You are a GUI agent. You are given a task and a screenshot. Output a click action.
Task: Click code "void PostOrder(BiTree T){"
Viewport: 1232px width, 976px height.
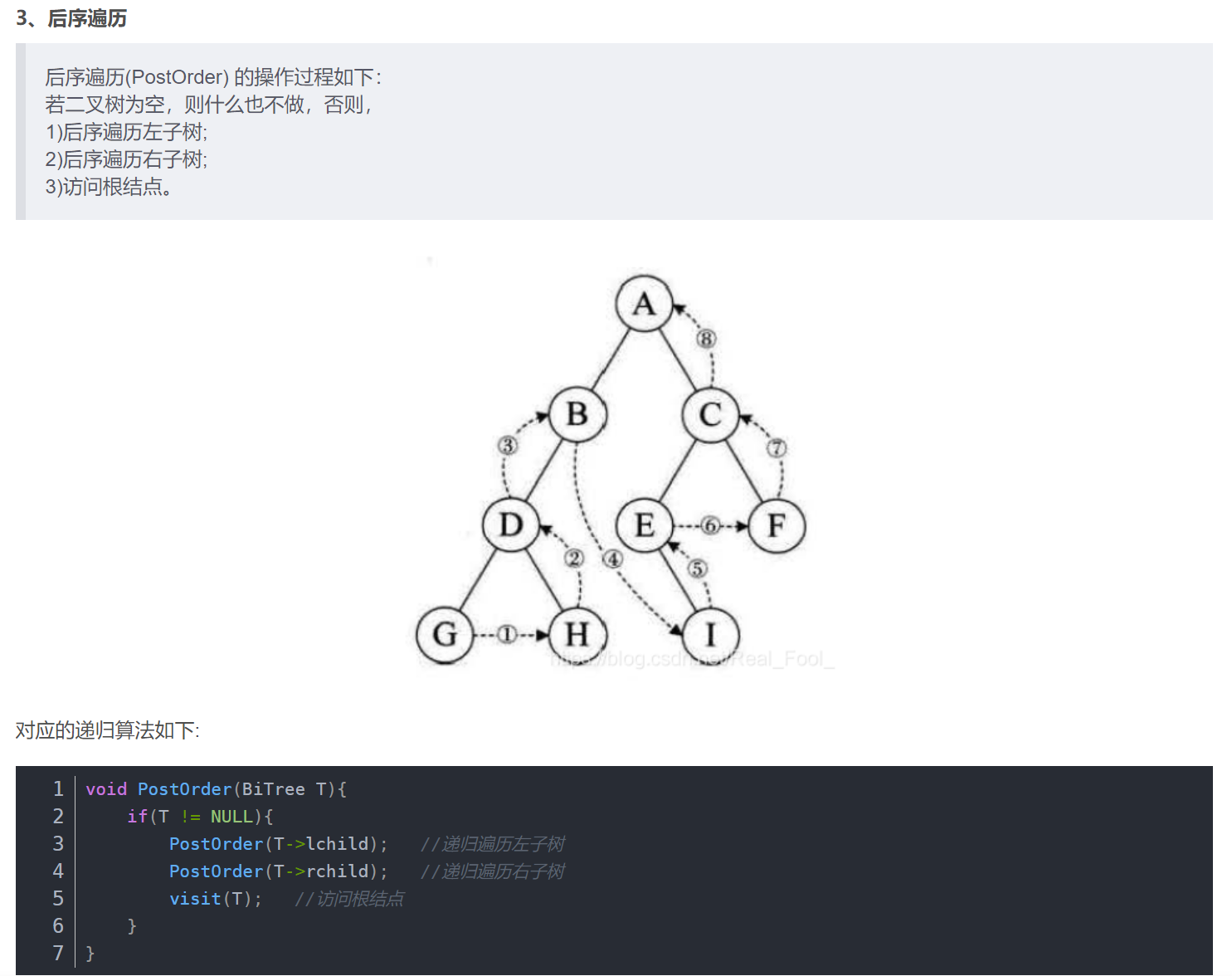217,789
